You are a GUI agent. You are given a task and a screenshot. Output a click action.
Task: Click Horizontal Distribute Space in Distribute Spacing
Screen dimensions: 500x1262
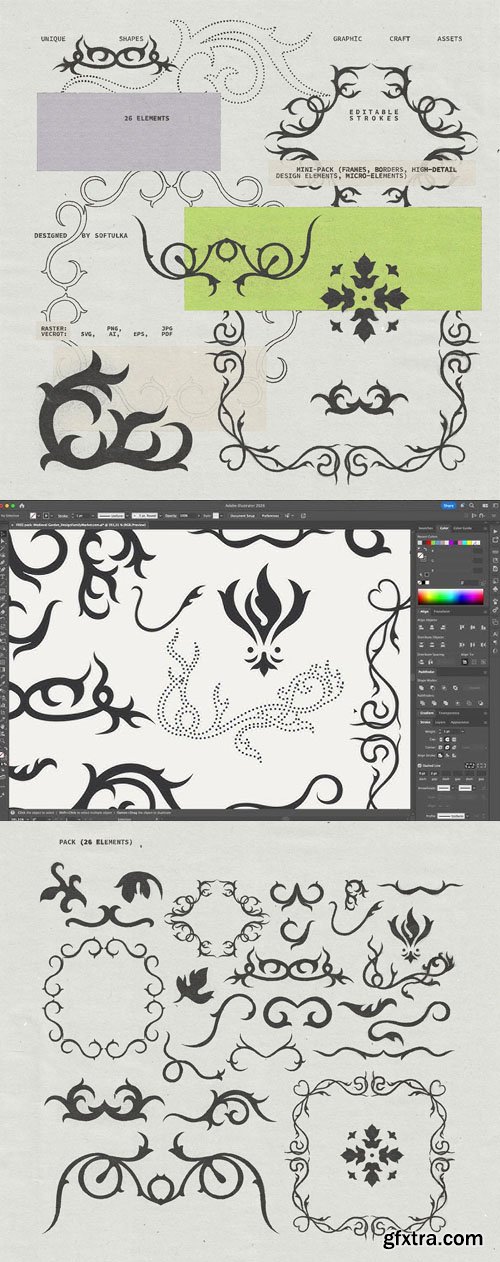431,662
